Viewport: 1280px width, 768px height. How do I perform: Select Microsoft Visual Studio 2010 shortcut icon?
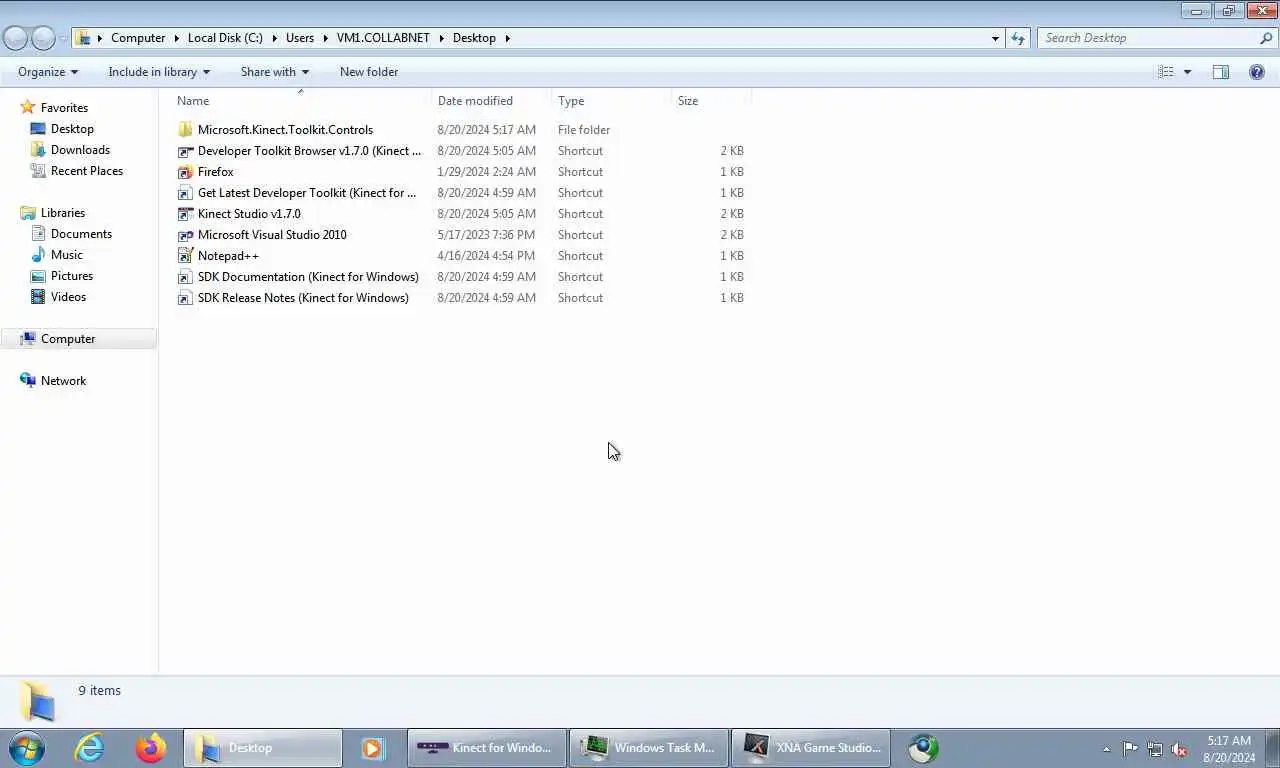185,235
